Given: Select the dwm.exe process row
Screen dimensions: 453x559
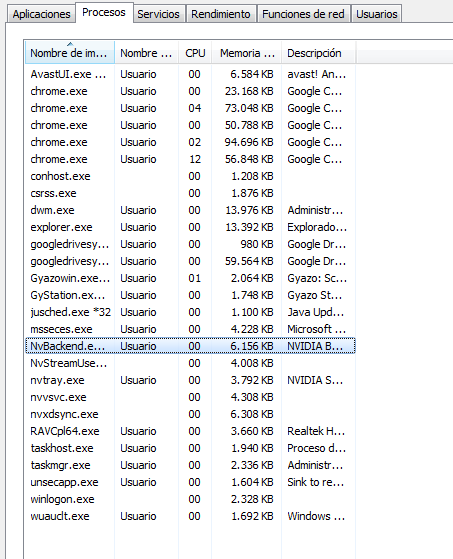Looking at the screenshot, I should pos(190,210).
